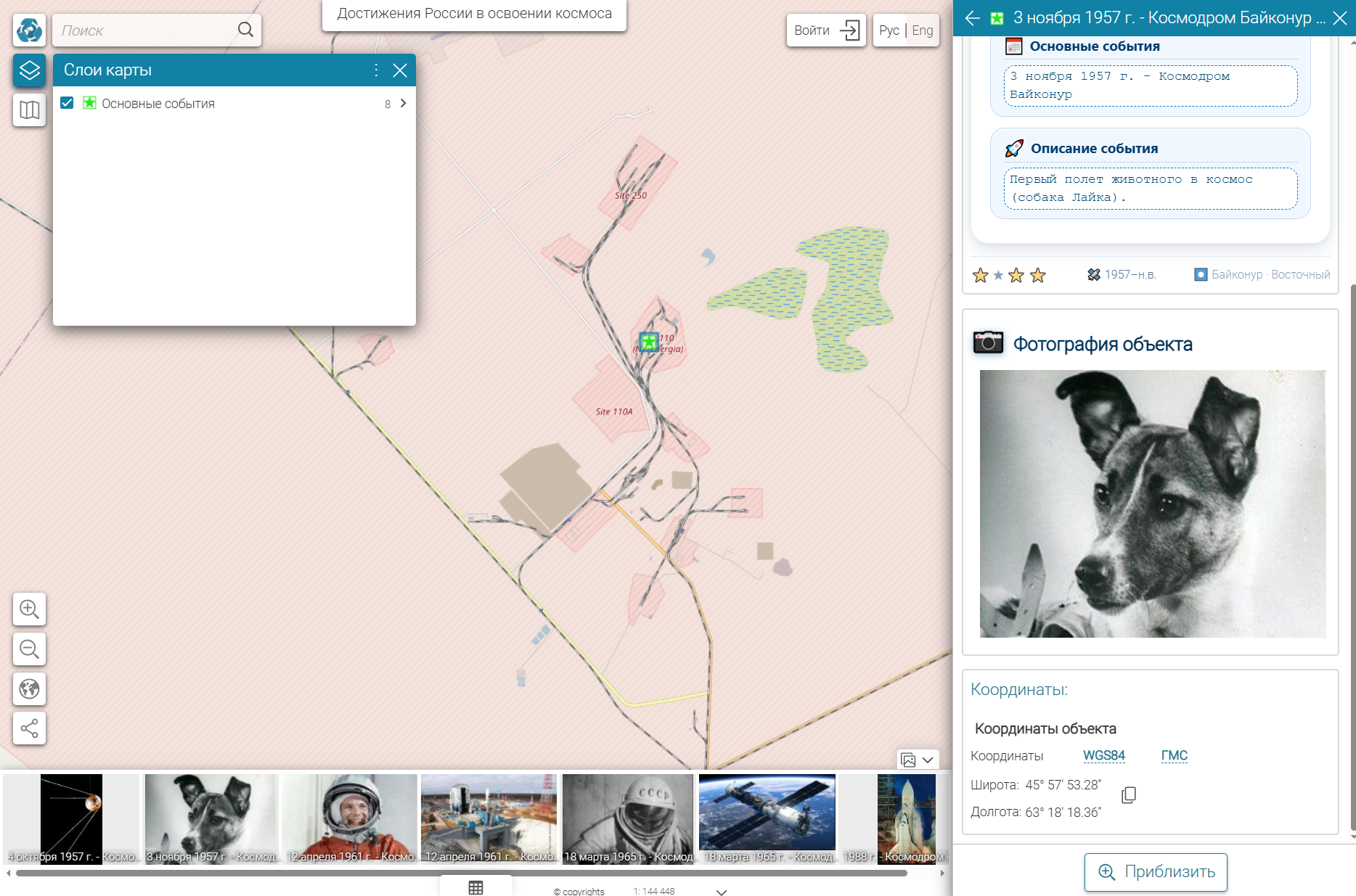Open the share map icon
Viewport: 1356px width, 896px height.
click(29, 728)
